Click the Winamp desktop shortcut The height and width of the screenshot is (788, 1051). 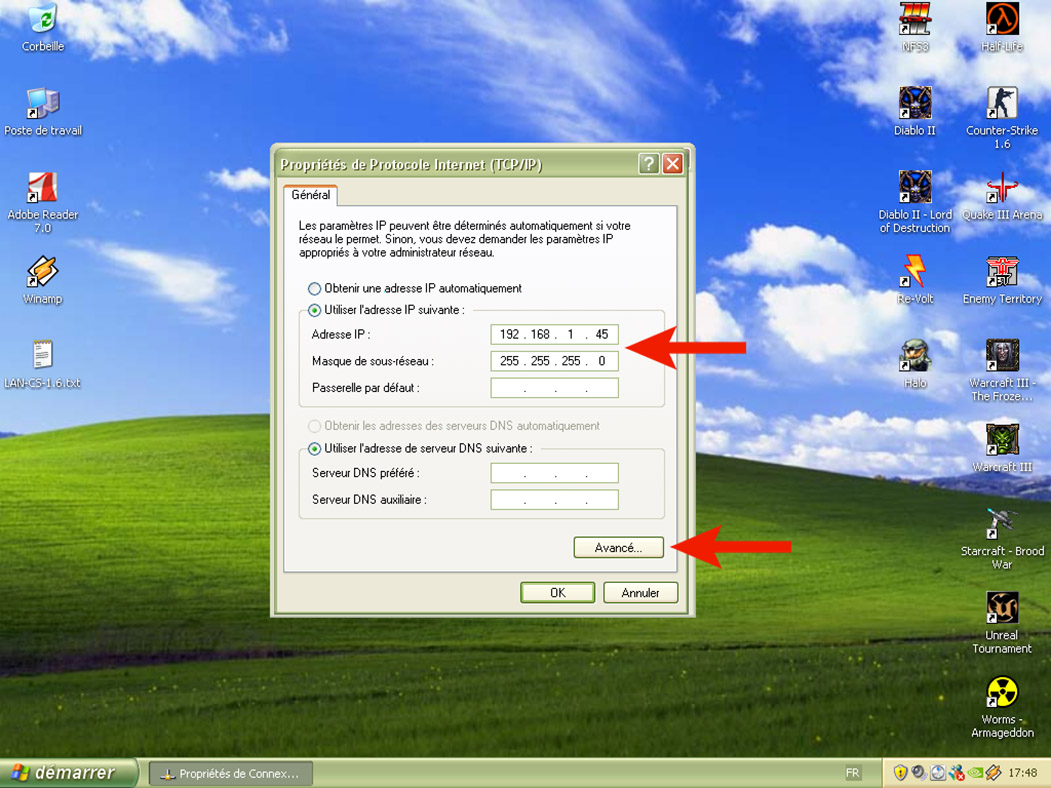(43, 272)
